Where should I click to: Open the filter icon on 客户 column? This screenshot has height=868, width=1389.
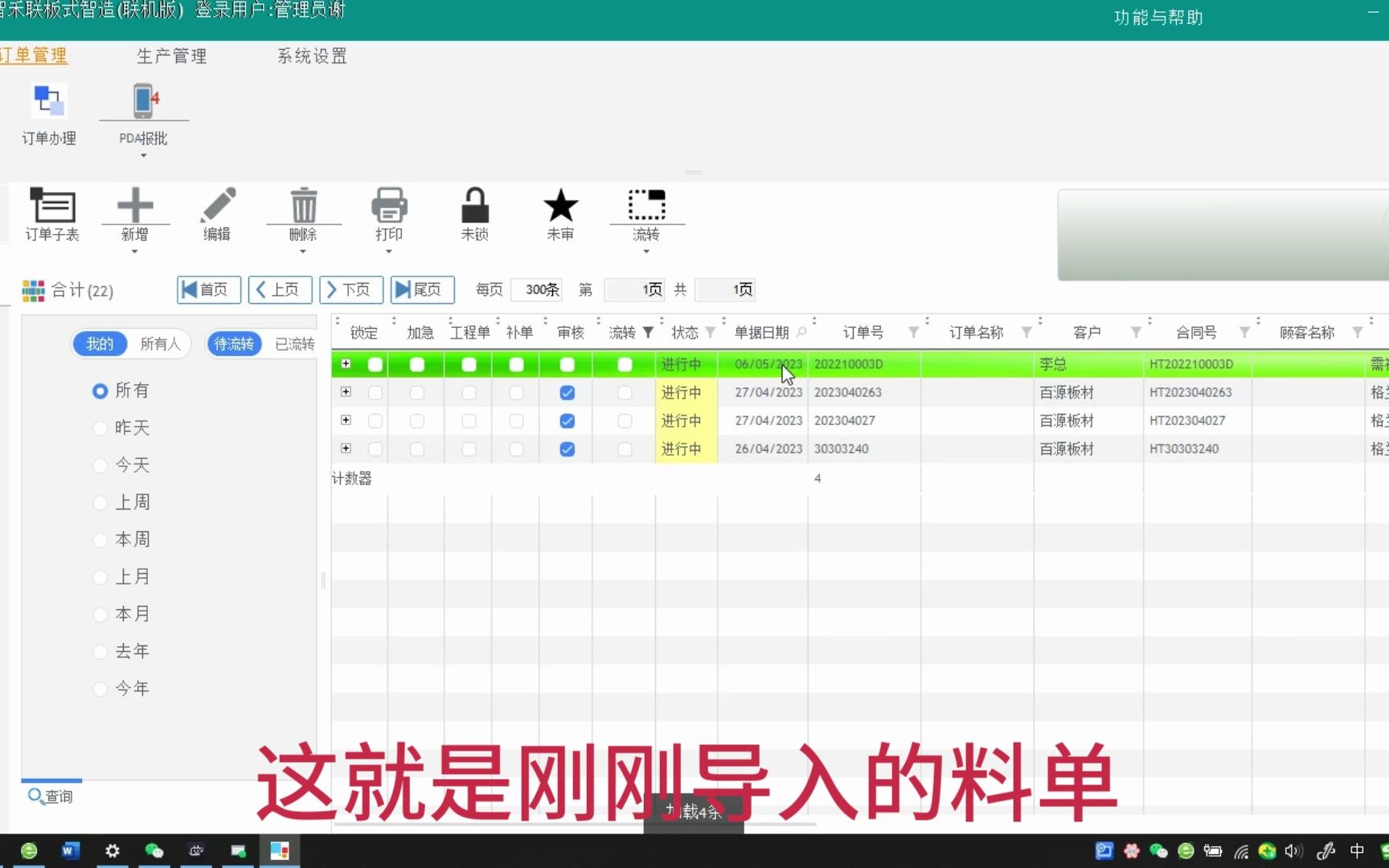coord(1136,333)
